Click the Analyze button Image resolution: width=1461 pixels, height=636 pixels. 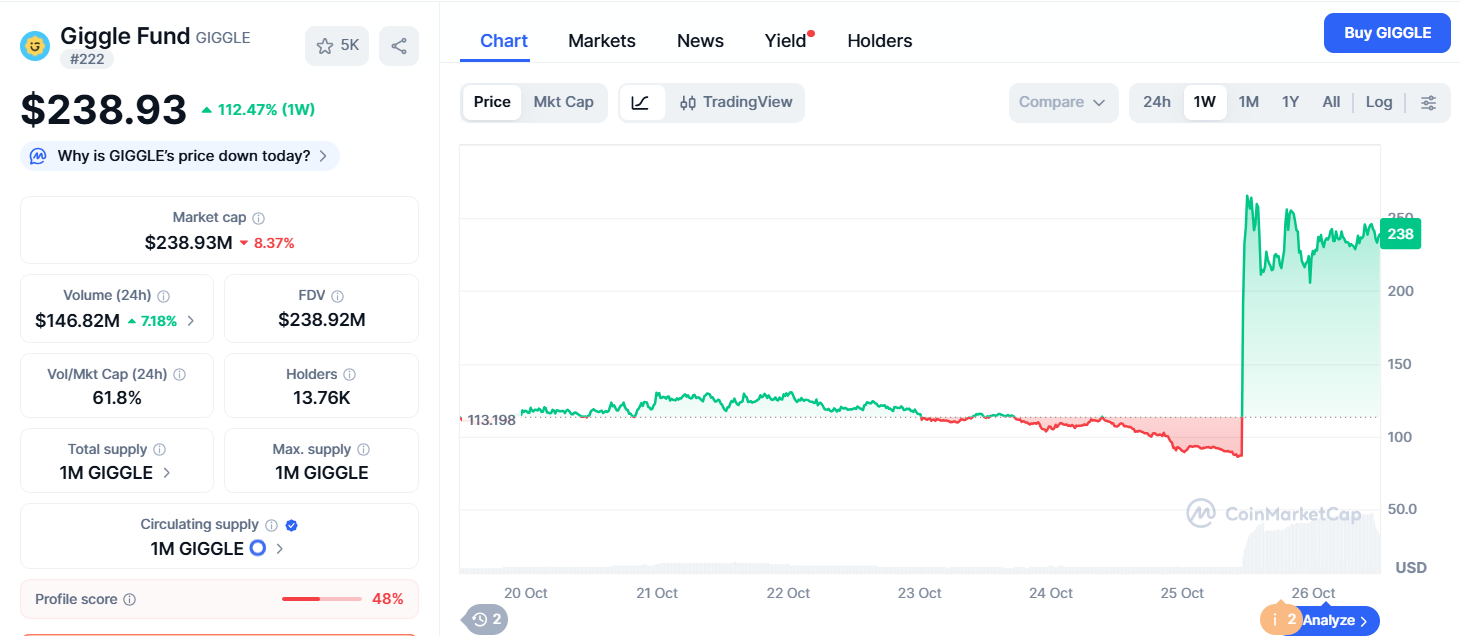coord(1335,620)
